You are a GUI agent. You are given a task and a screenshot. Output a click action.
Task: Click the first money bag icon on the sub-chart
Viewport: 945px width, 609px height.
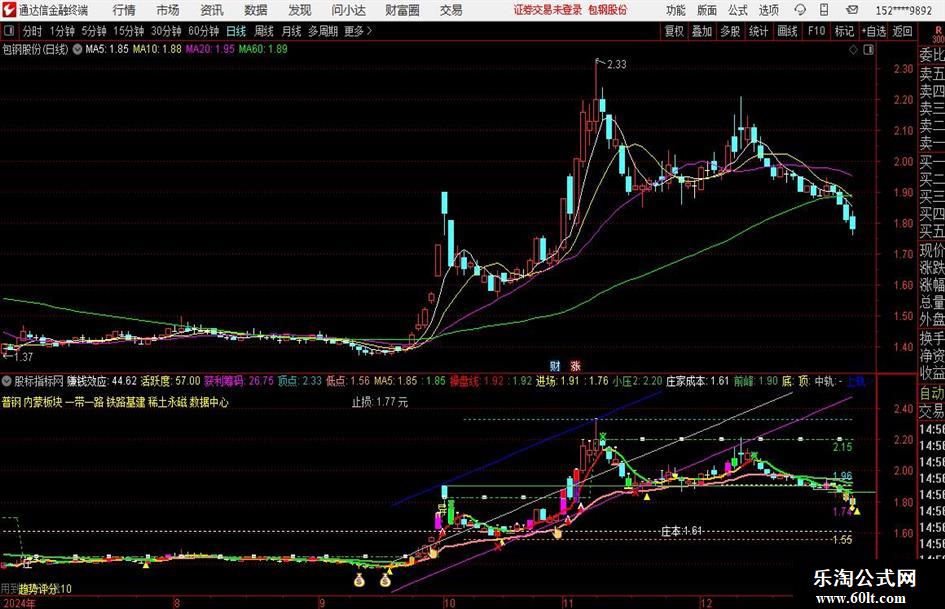[x=359, y=581]
